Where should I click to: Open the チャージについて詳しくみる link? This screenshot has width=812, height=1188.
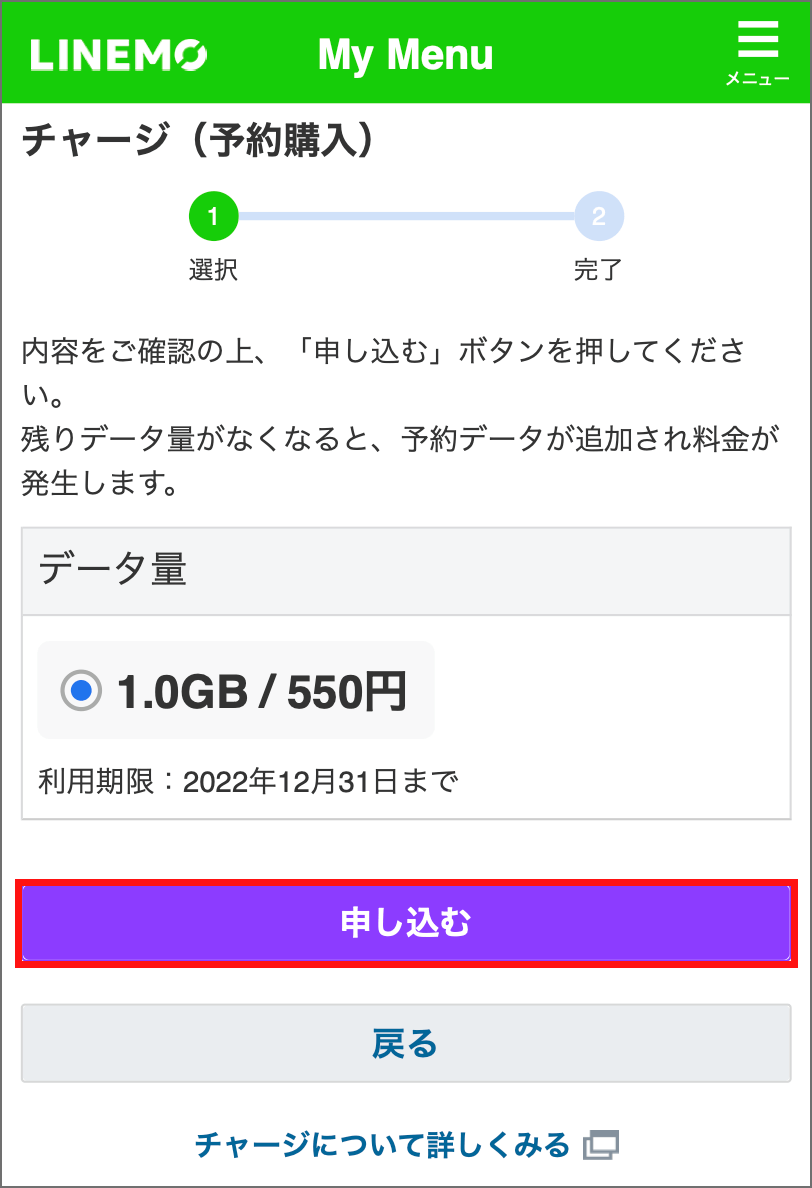pos(383,1144)
